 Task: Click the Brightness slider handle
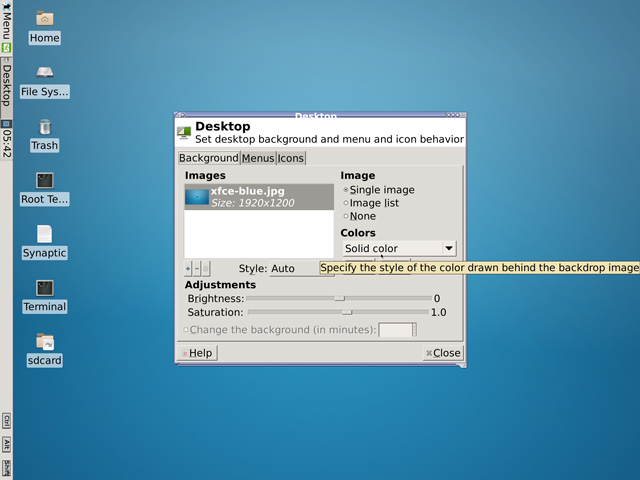[x=339, y=298]
